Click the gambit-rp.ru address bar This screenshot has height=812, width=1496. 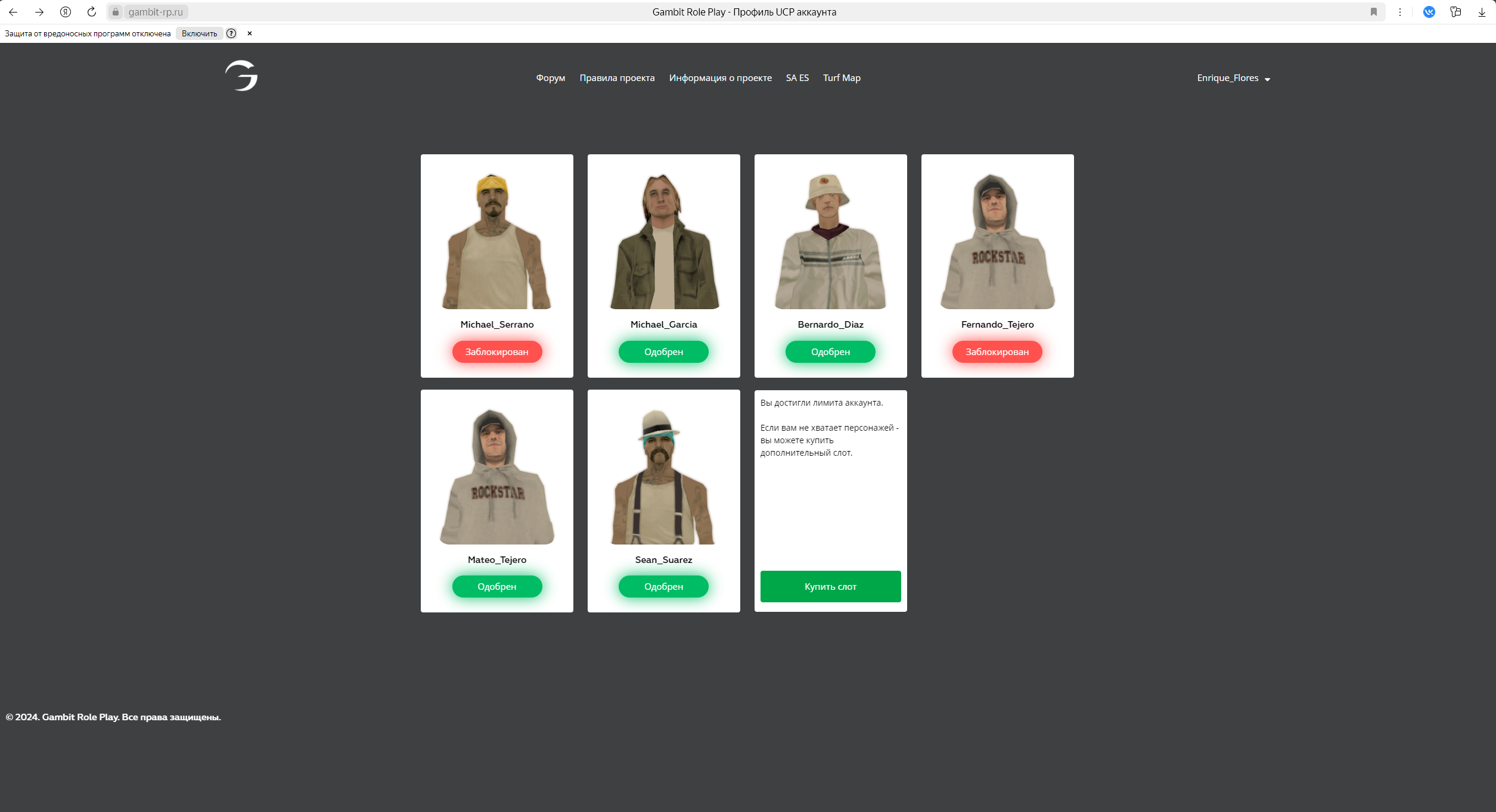[x=156, y=12]
